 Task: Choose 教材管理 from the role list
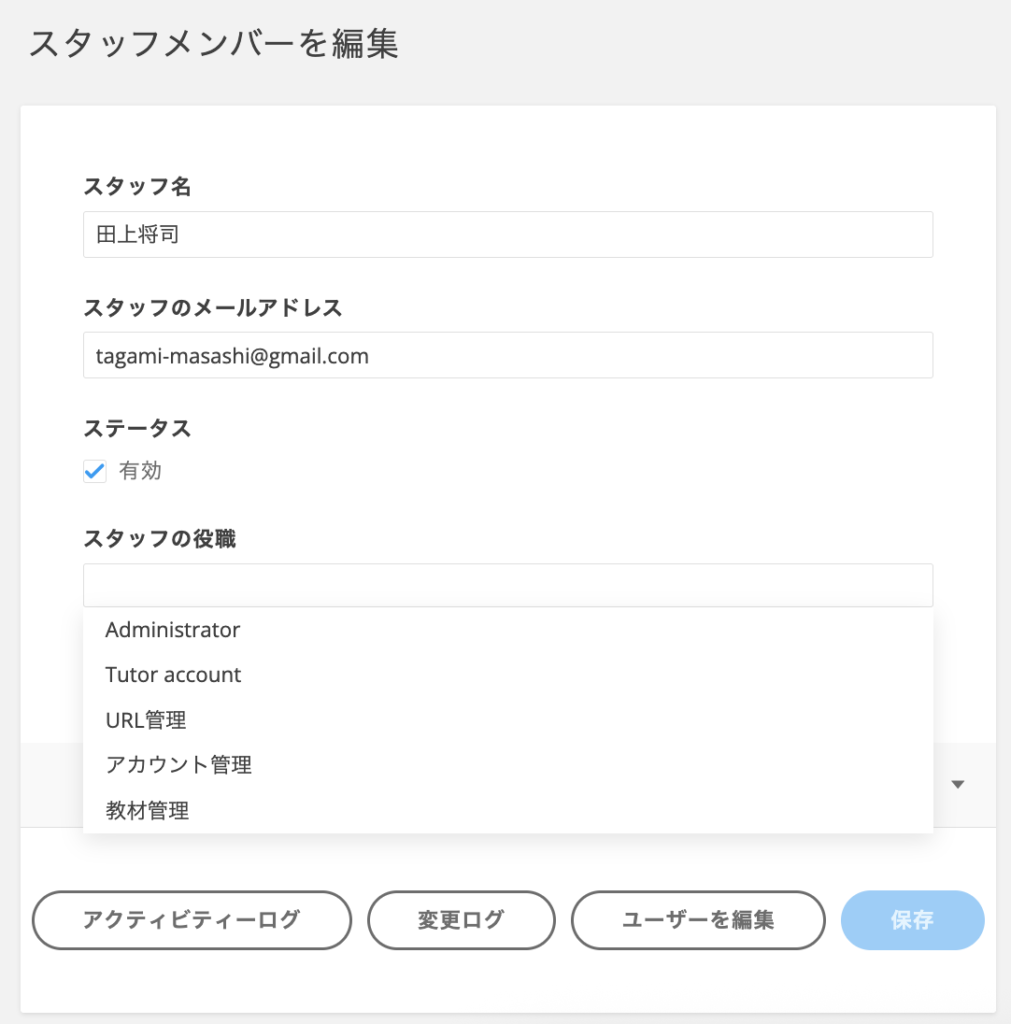[x=147, y=811]
